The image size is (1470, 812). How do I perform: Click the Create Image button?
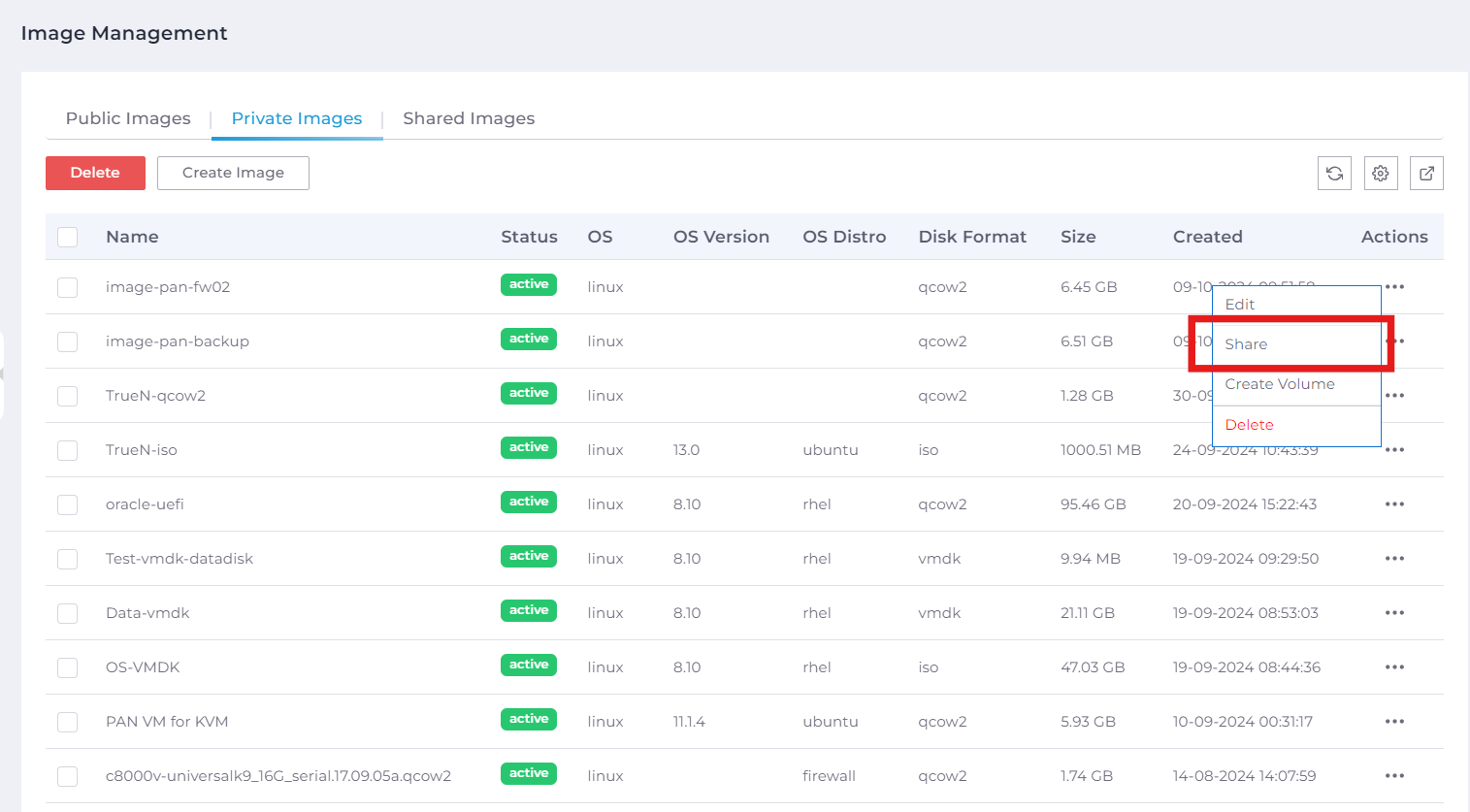point(233,173)
